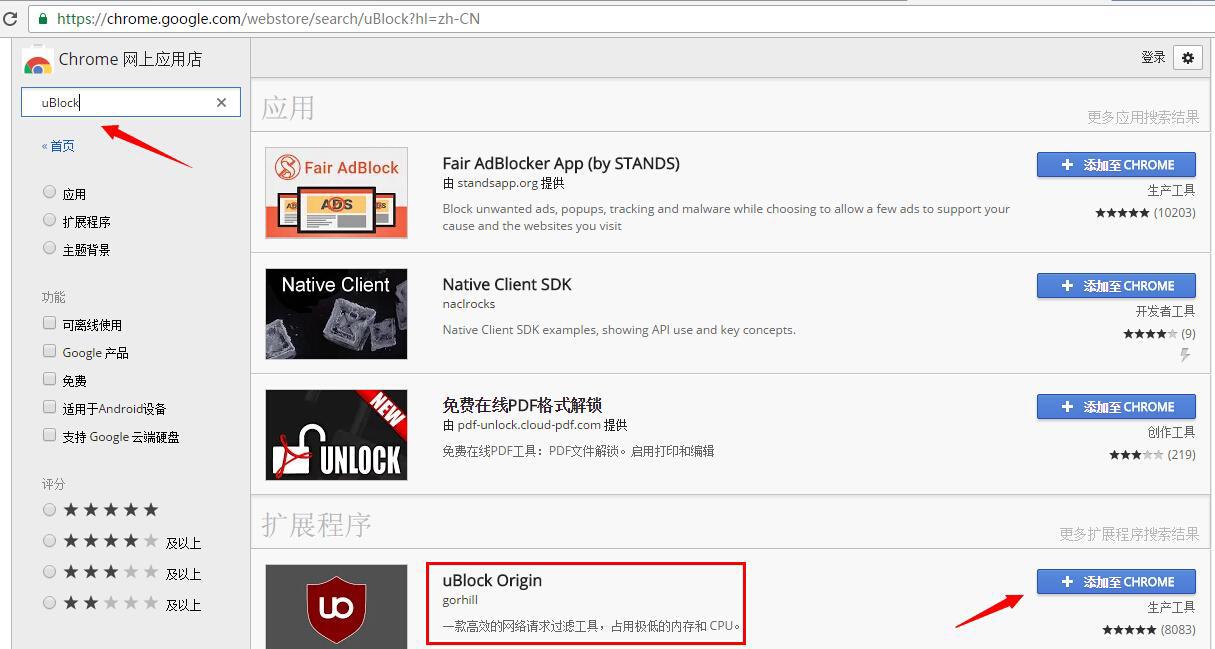Click the 由 standsapp.org 提供 text

(x=504, y=183)
